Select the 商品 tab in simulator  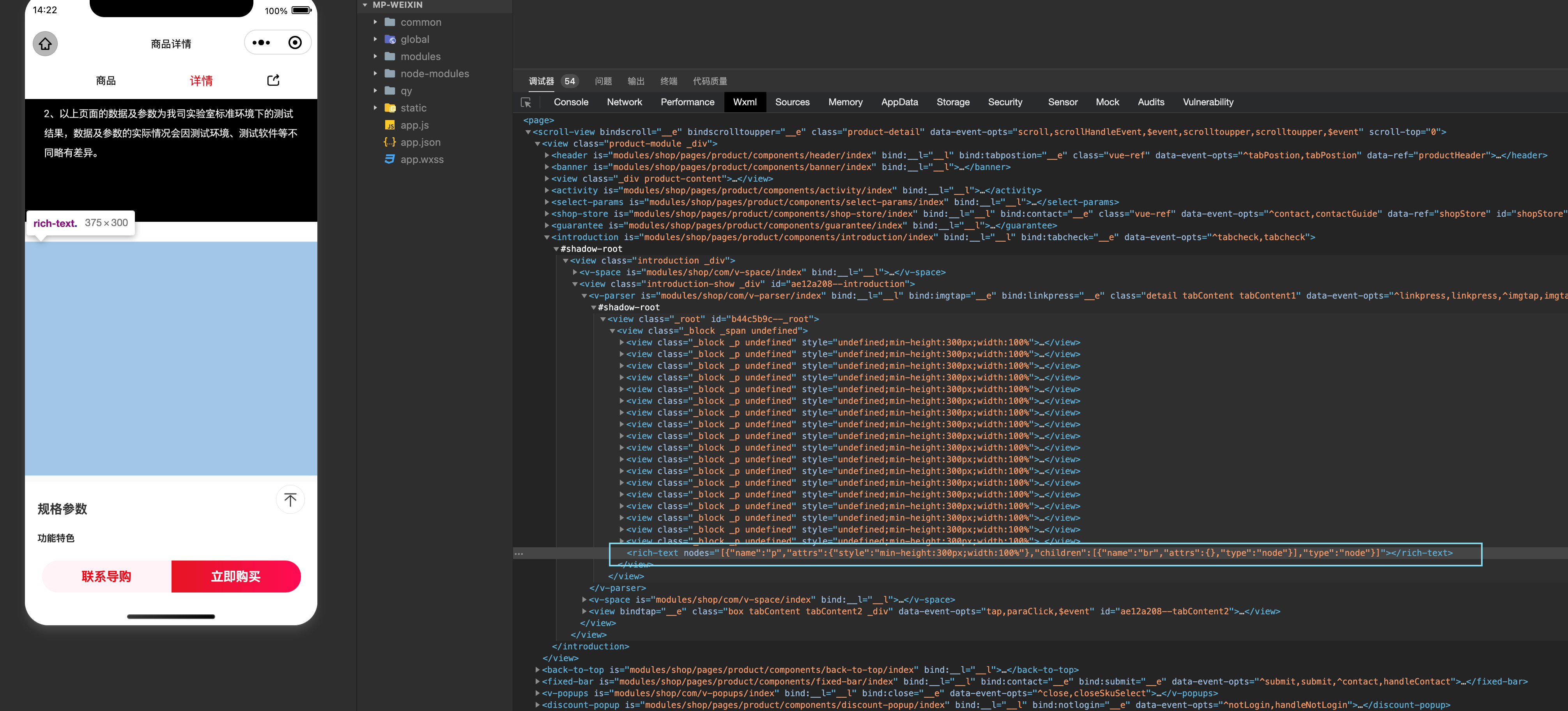[x=106, y=81]
